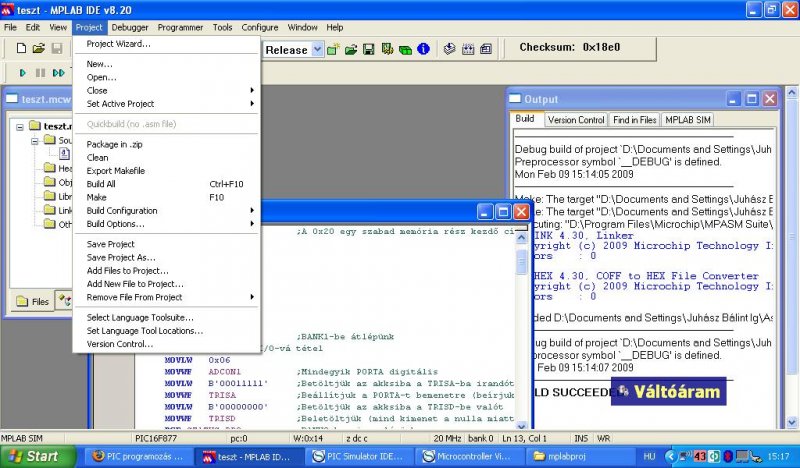Click the Halt pause icon

pyautogui.click(x=40, y=73)
